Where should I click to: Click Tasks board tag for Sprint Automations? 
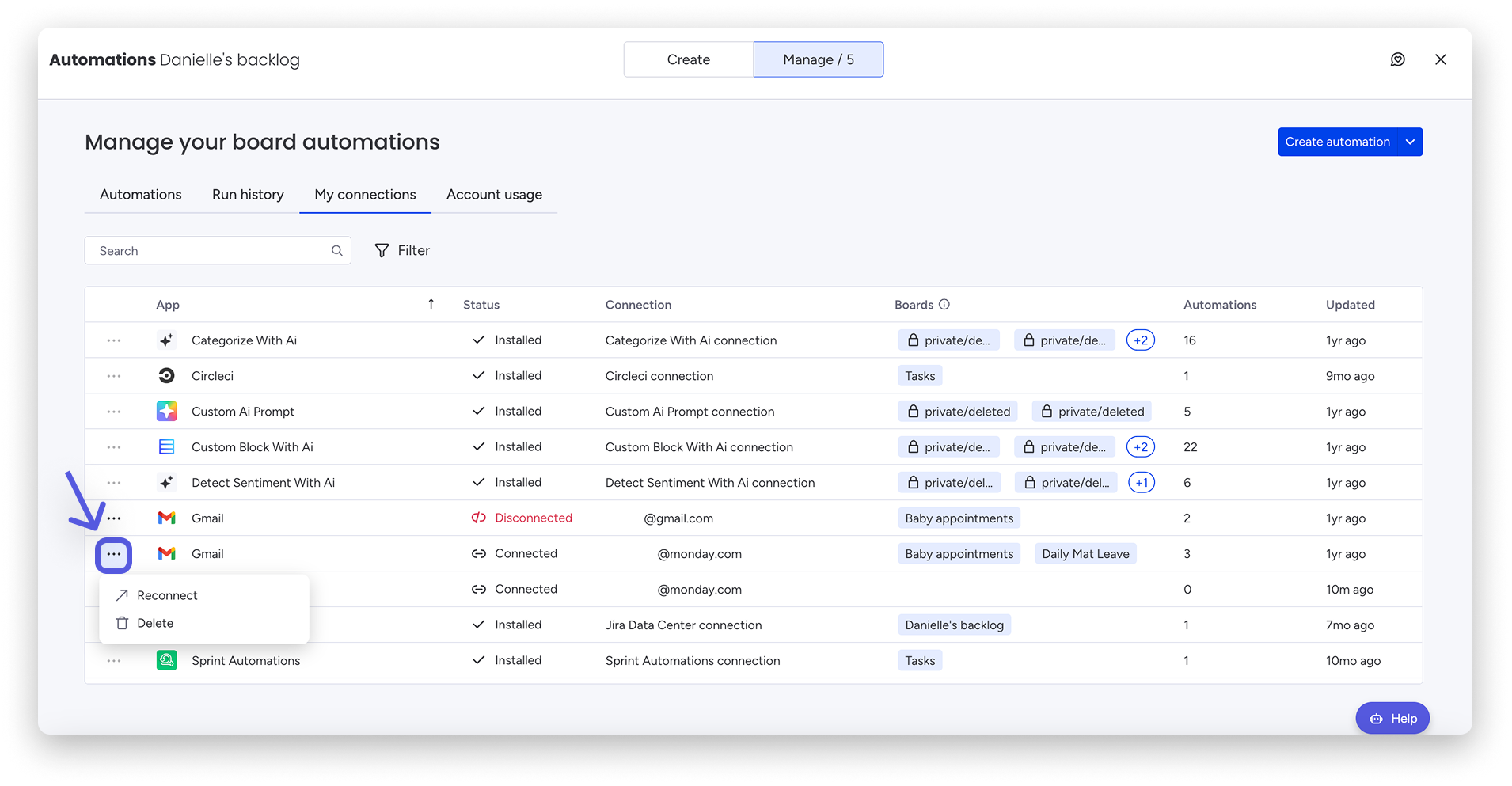click(x=920, y=661)
